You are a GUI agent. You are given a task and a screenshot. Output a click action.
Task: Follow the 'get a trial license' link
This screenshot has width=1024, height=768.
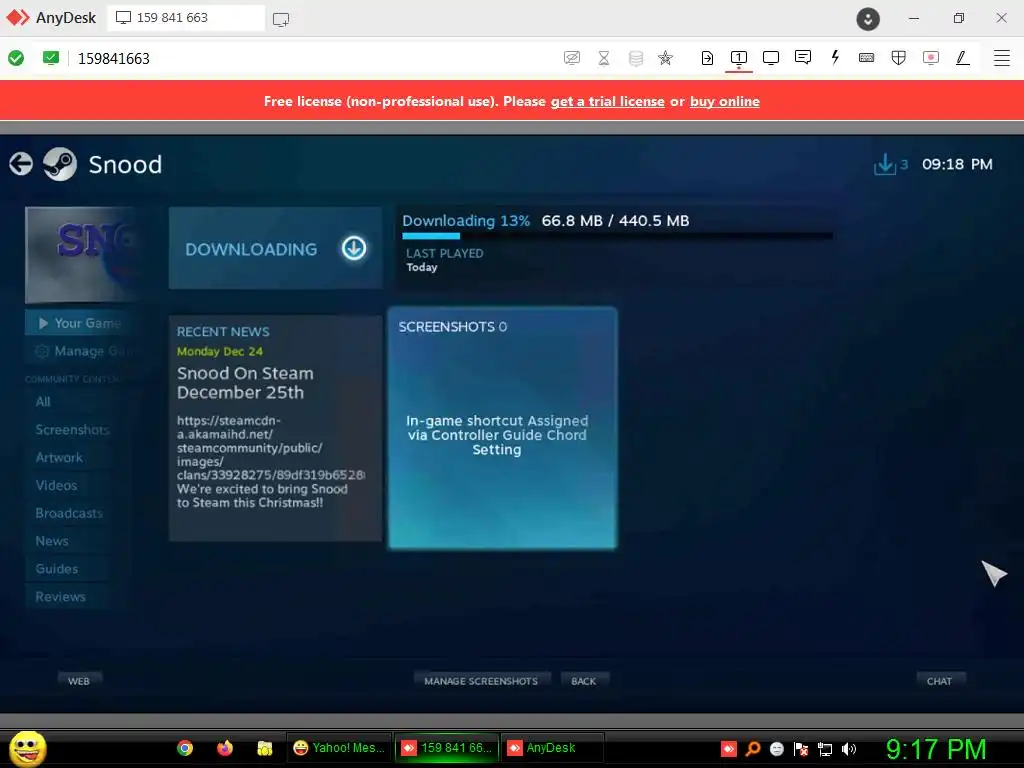607,101
